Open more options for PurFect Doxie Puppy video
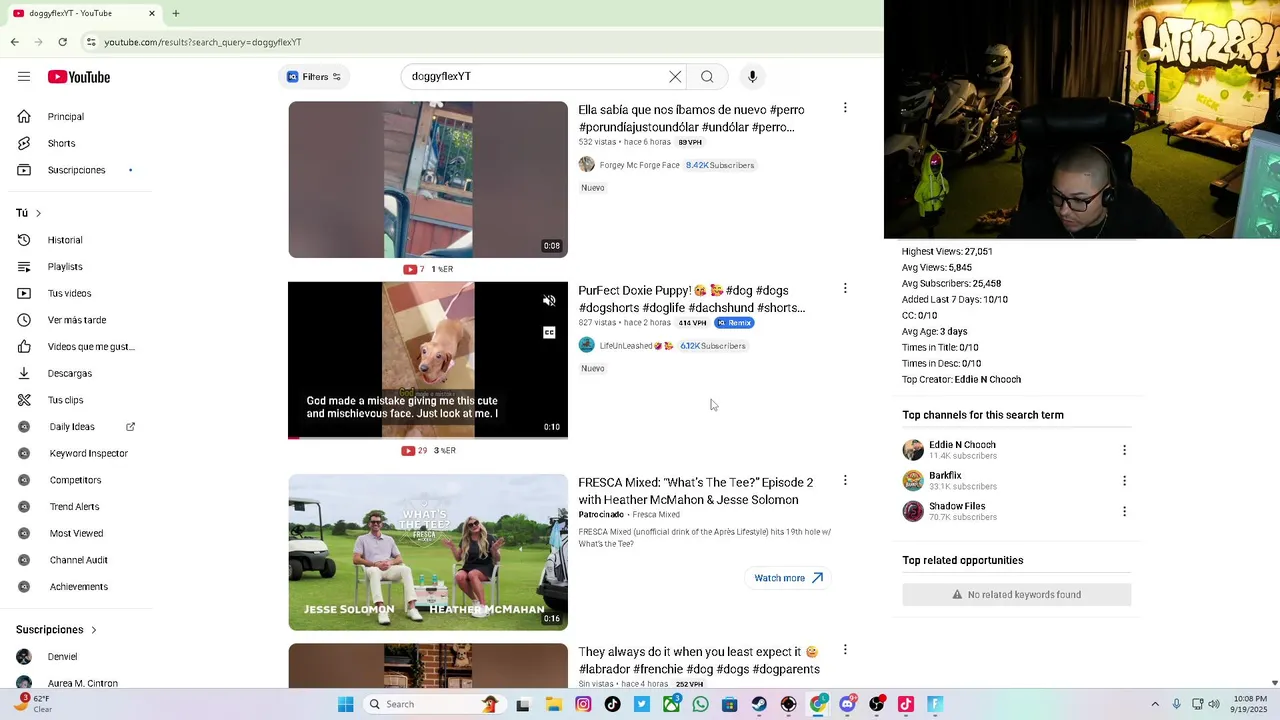This screenshot has height=720, width=1280. click(845, 288)
